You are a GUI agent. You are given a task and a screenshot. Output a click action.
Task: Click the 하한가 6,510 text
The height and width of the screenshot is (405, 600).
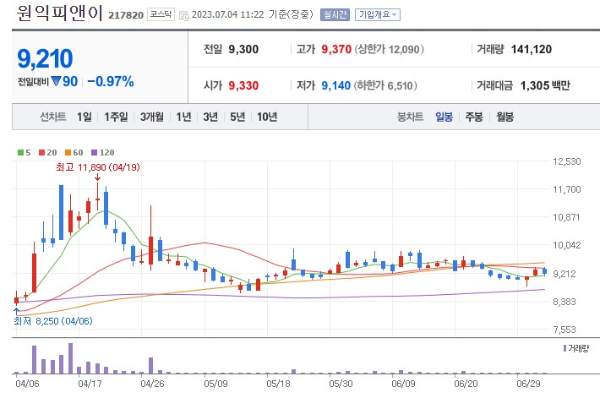pyautogui.click(x=385, y=85)
